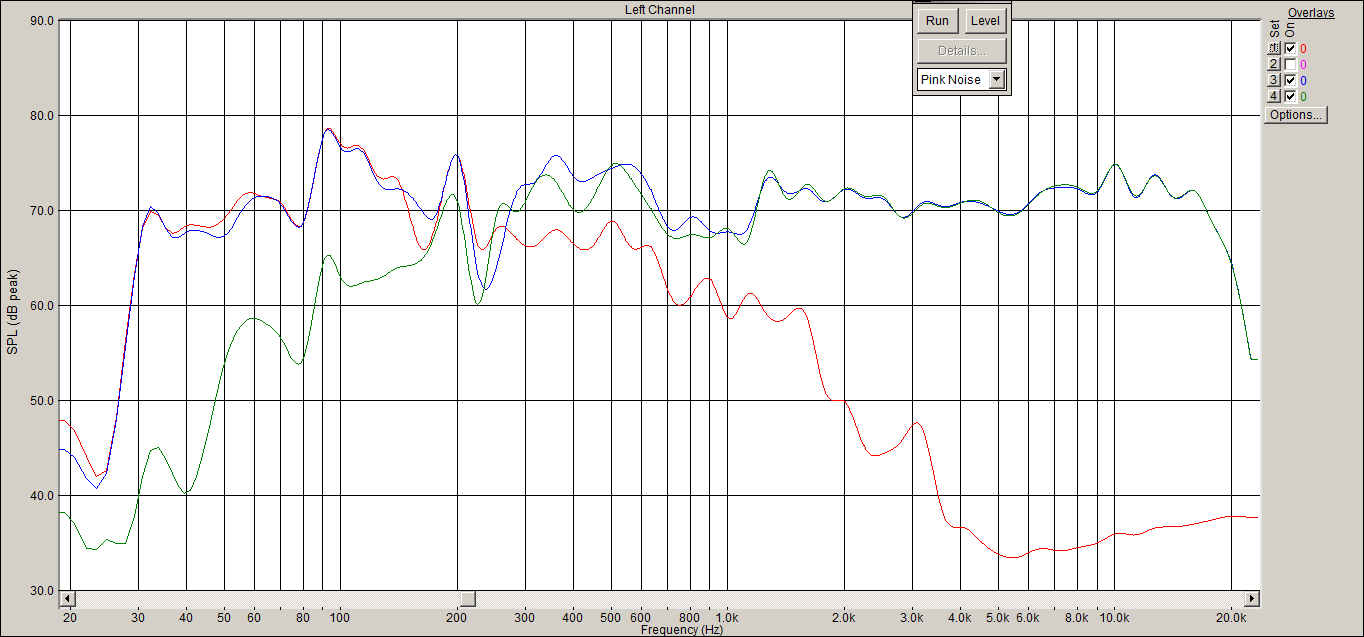Screen dimensions: 1364x637
Task: Click Set button for overlay 4
Action: pyautogui.click(x=1274, y=96)
